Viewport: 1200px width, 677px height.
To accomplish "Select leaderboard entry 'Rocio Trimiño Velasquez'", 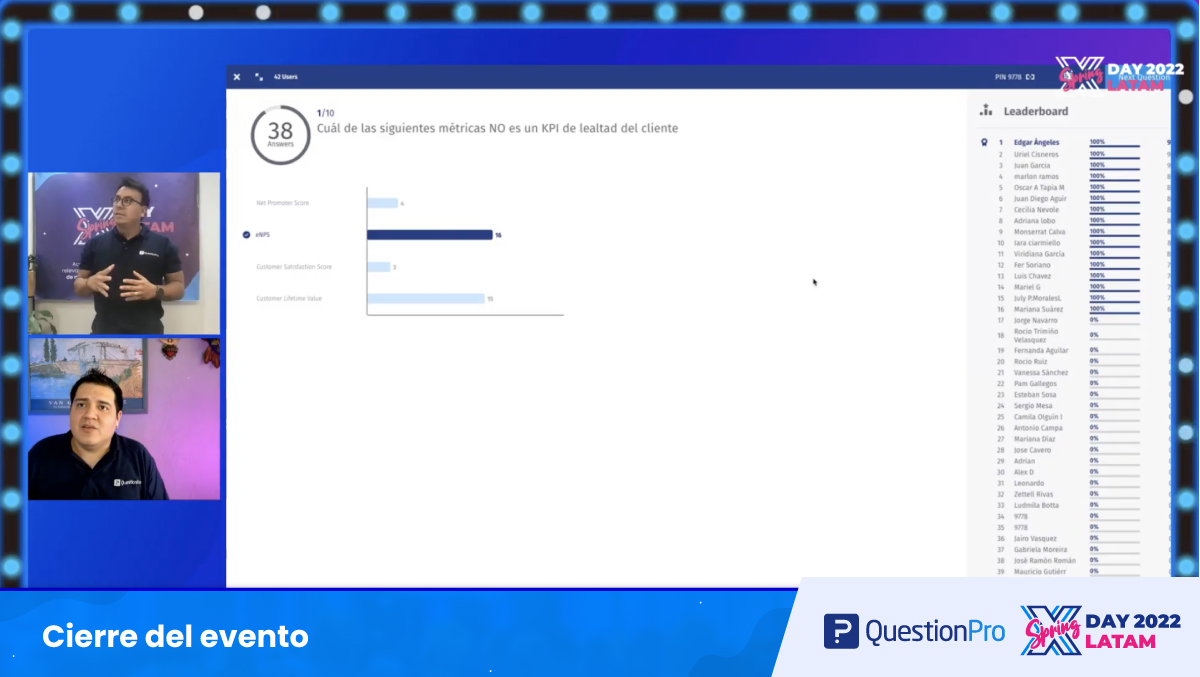I will 1037,336.
